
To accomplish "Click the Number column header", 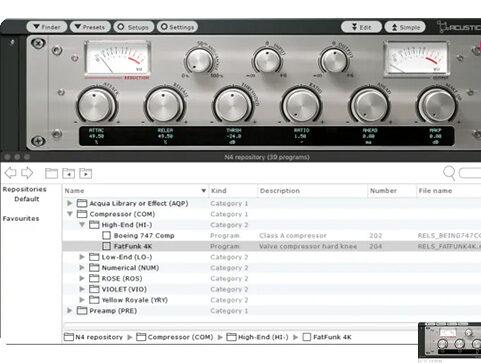I will pyautogui.click(x=392, y=191).
